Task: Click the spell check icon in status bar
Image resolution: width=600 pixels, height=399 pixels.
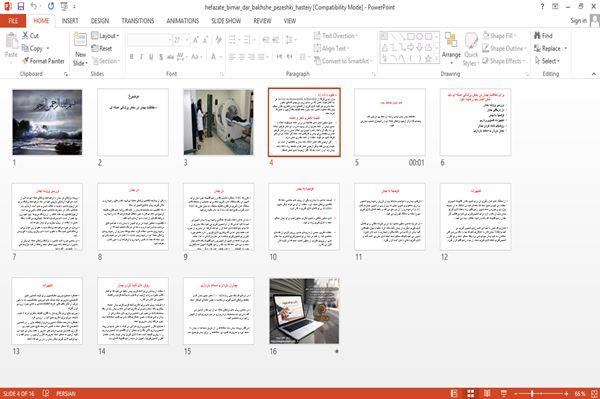Action: (x=46, y=393)
